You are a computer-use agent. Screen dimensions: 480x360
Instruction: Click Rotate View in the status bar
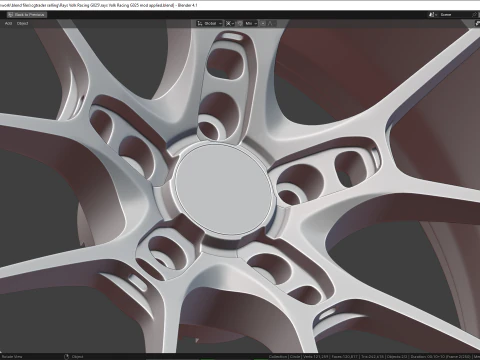pyautogui.click(x=12, y=356)
